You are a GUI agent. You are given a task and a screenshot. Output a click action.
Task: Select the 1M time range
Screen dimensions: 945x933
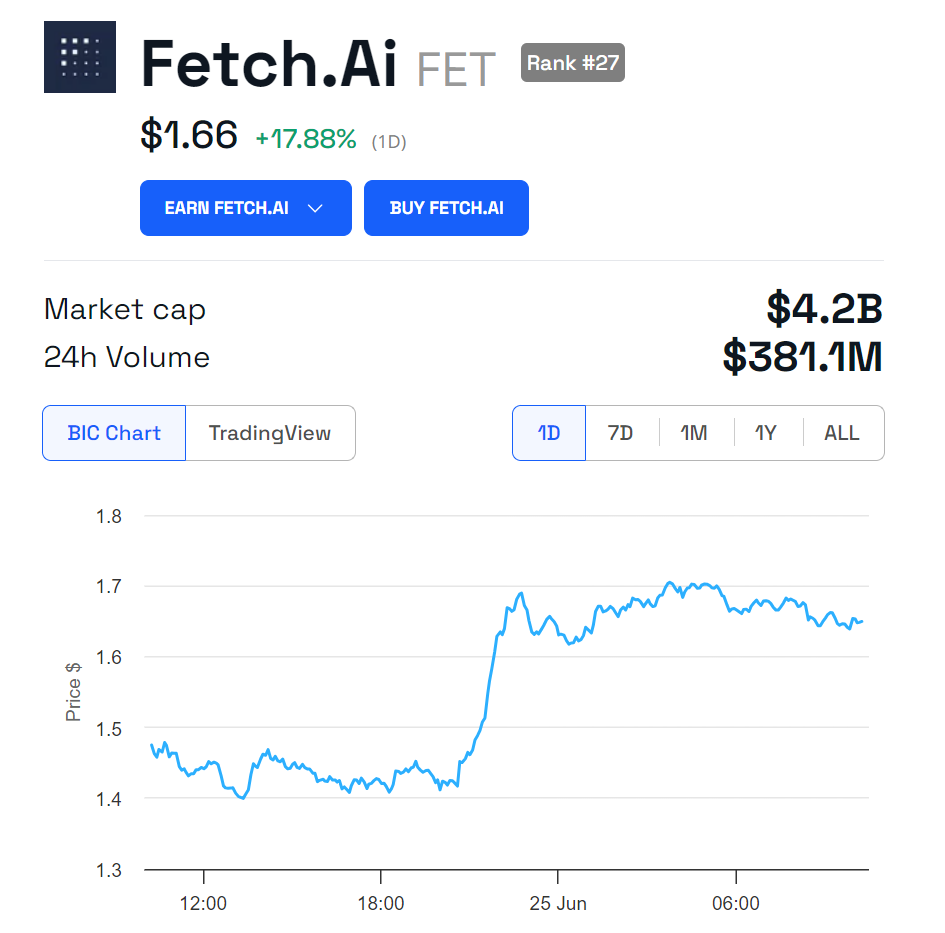[694, 433]
